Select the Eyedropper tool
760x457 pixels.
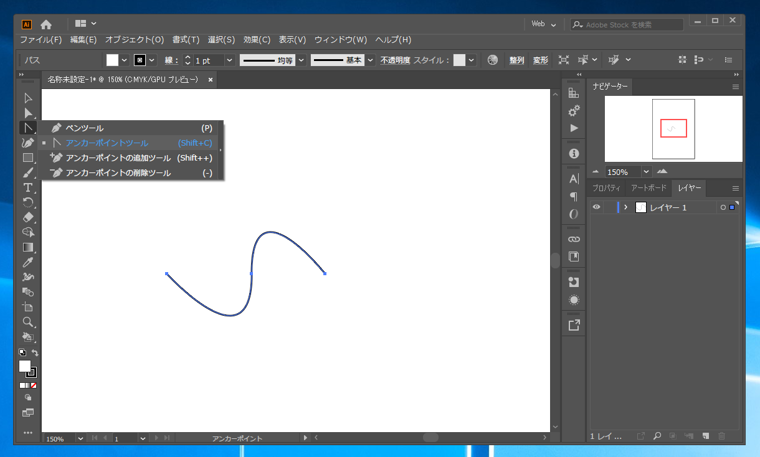click(x=28, y=262)
